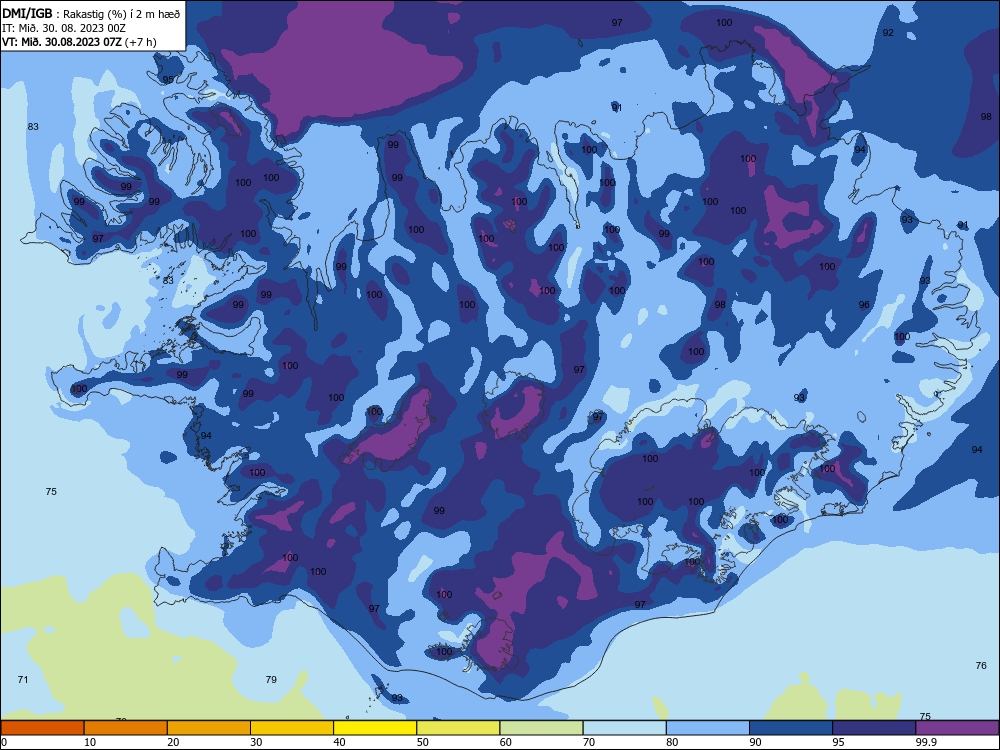The width and height of the screenshot is (1000, 750).
Task: Select the indigo 95–99.9 legend swatch
Action: pyautogui.click(x=874, y=728)
